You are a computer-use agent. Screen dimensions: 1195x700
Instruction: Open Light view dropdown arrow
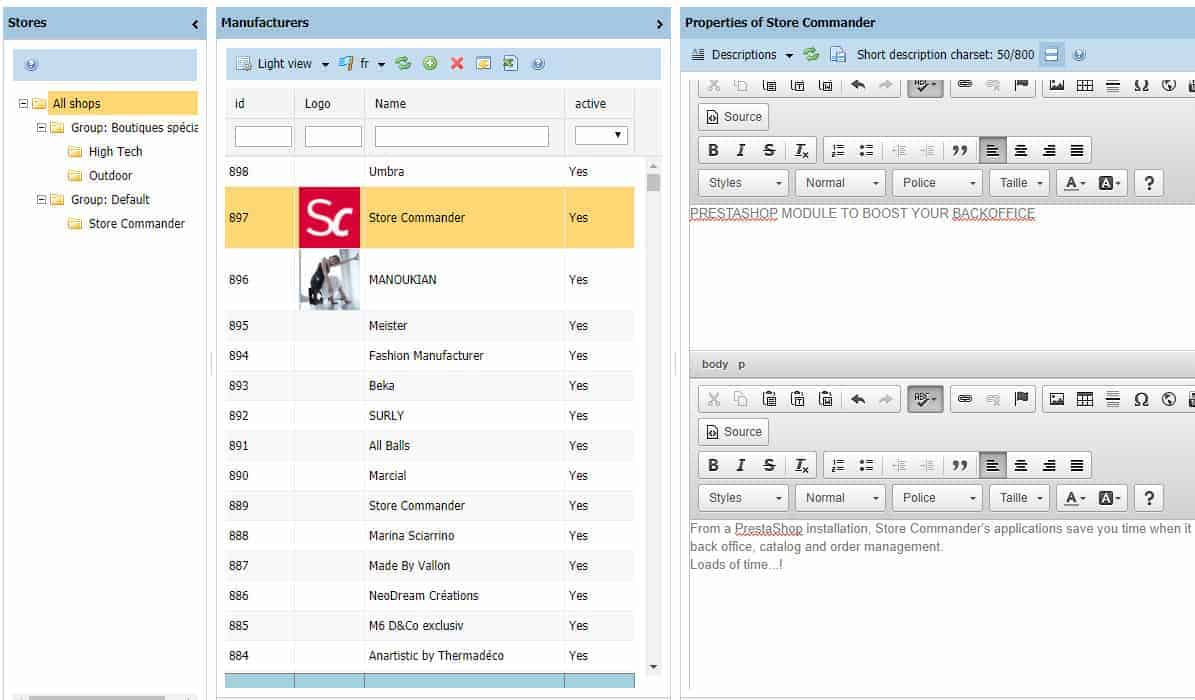click(325, 64)
